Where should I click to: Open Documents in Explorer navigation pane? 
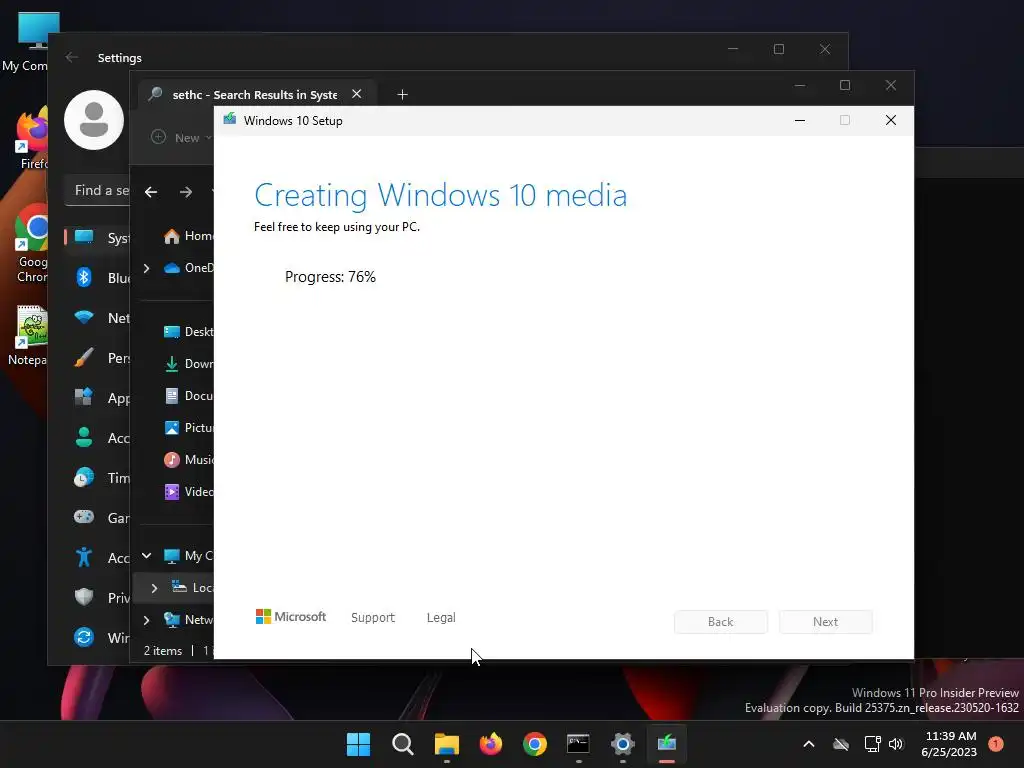(187, 396)
